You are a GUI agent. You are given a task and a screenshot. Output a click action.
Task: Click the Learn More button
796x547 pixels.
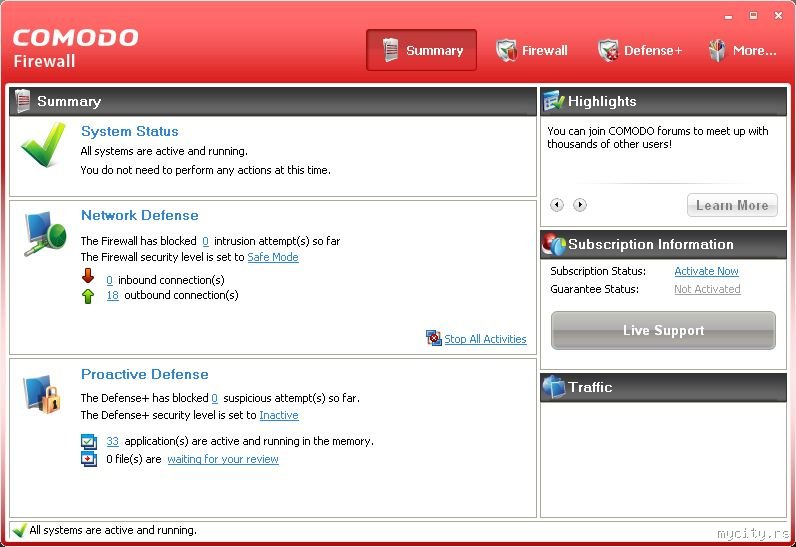click(732, 205)
